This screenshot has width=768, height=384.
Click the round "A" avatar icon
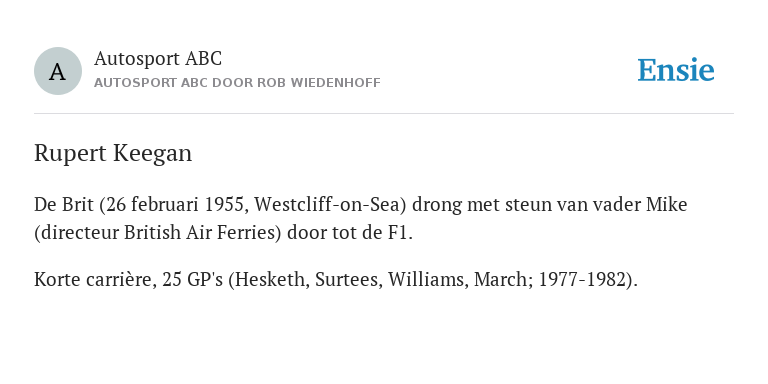pos(58,71)
